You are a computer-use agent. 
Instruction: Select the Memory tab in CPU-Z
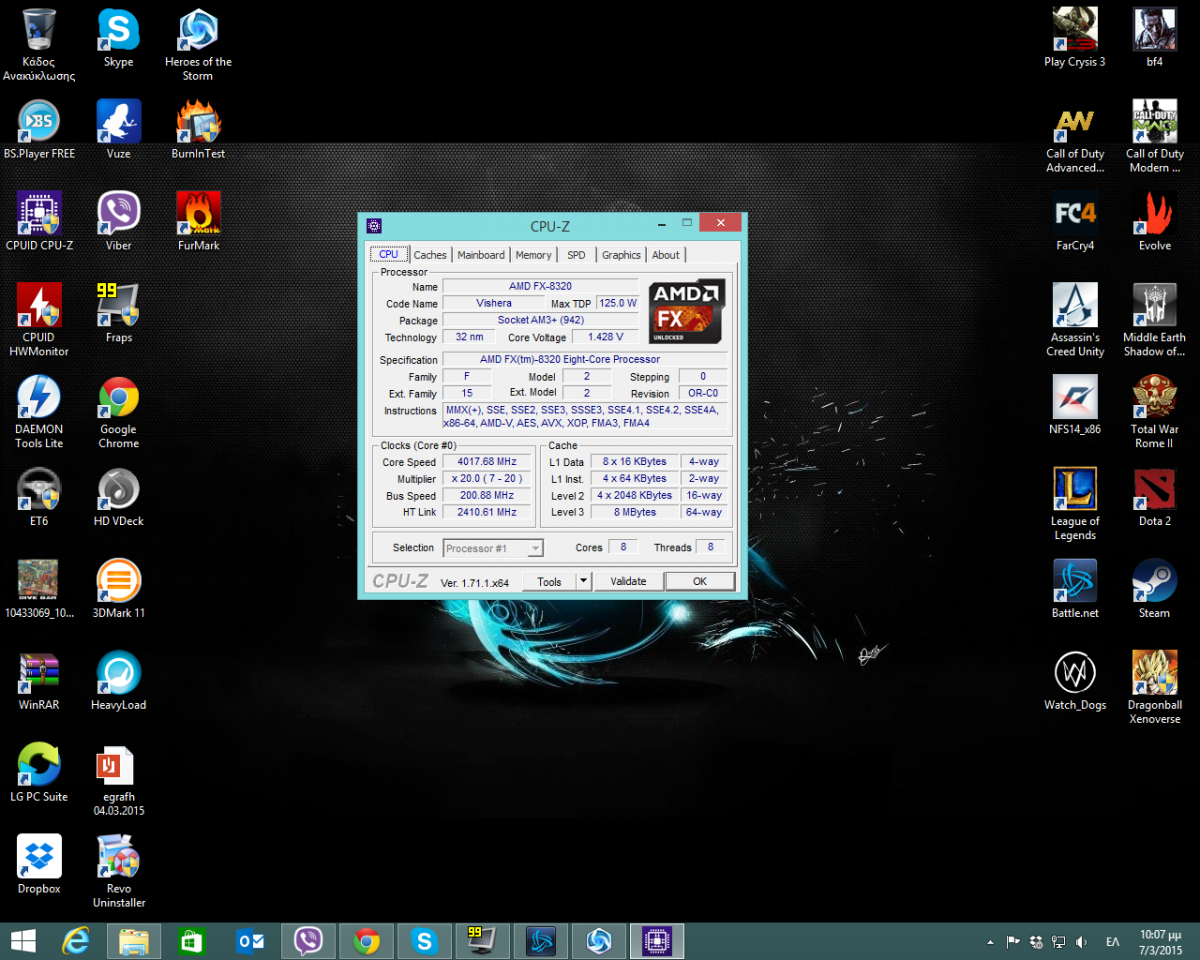point(533,255)
